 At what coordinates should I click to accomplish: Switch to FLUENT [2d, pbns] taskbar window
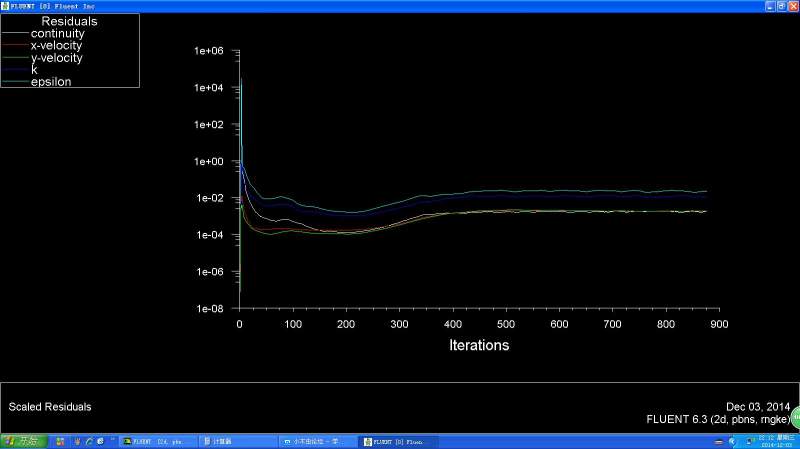click(158, 441)
